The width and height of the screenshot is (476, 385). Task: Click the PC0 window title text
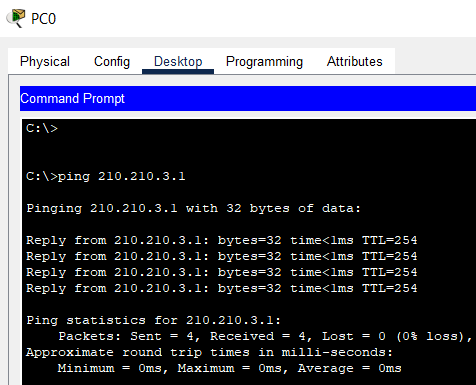43,19
